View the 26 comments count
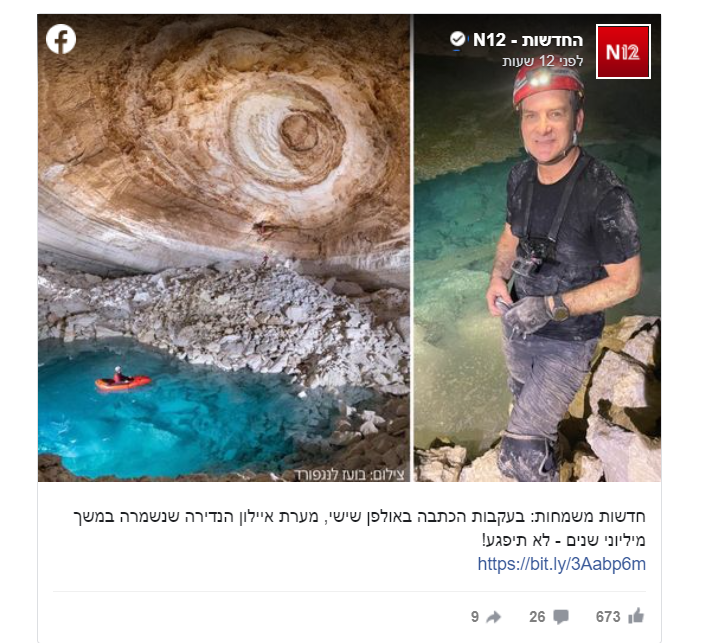 click(x=537, y=616)
